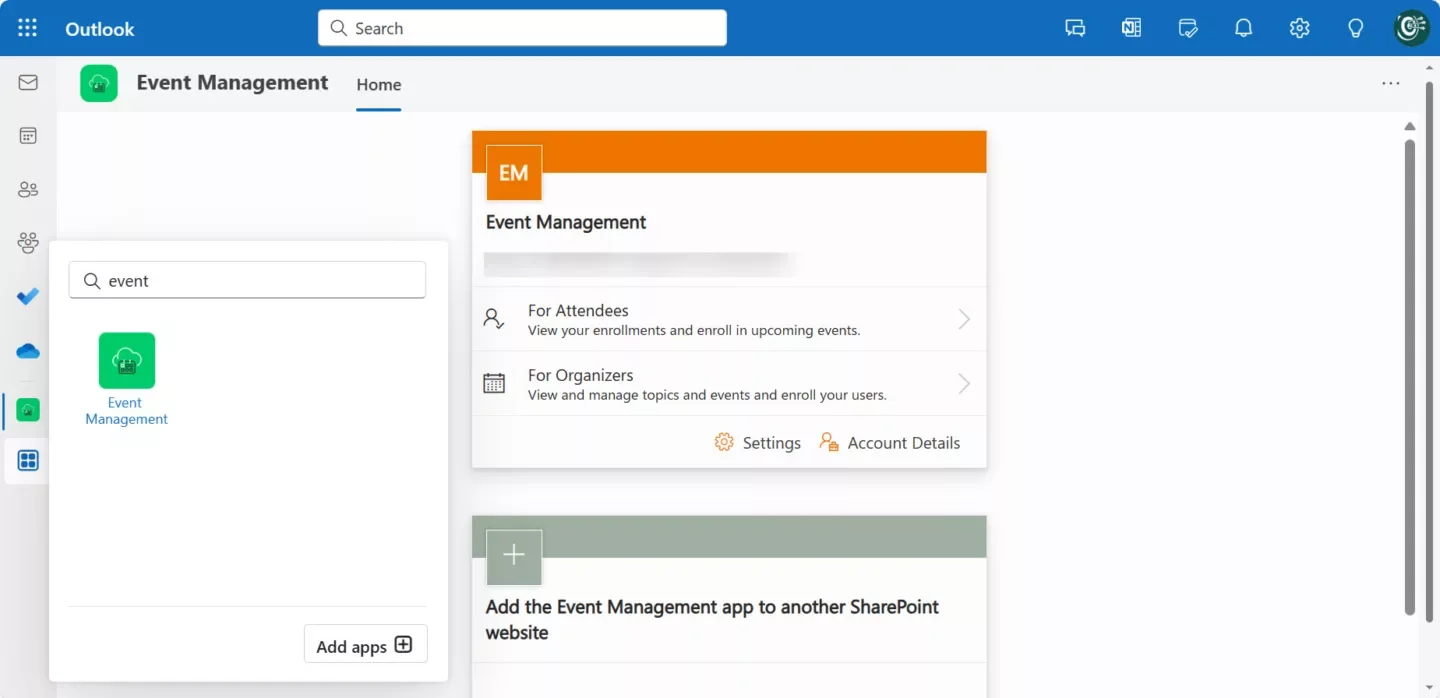Click the plus tile on green card
The width and height of the screenshot is (1440, 698).
coord(514,557)
